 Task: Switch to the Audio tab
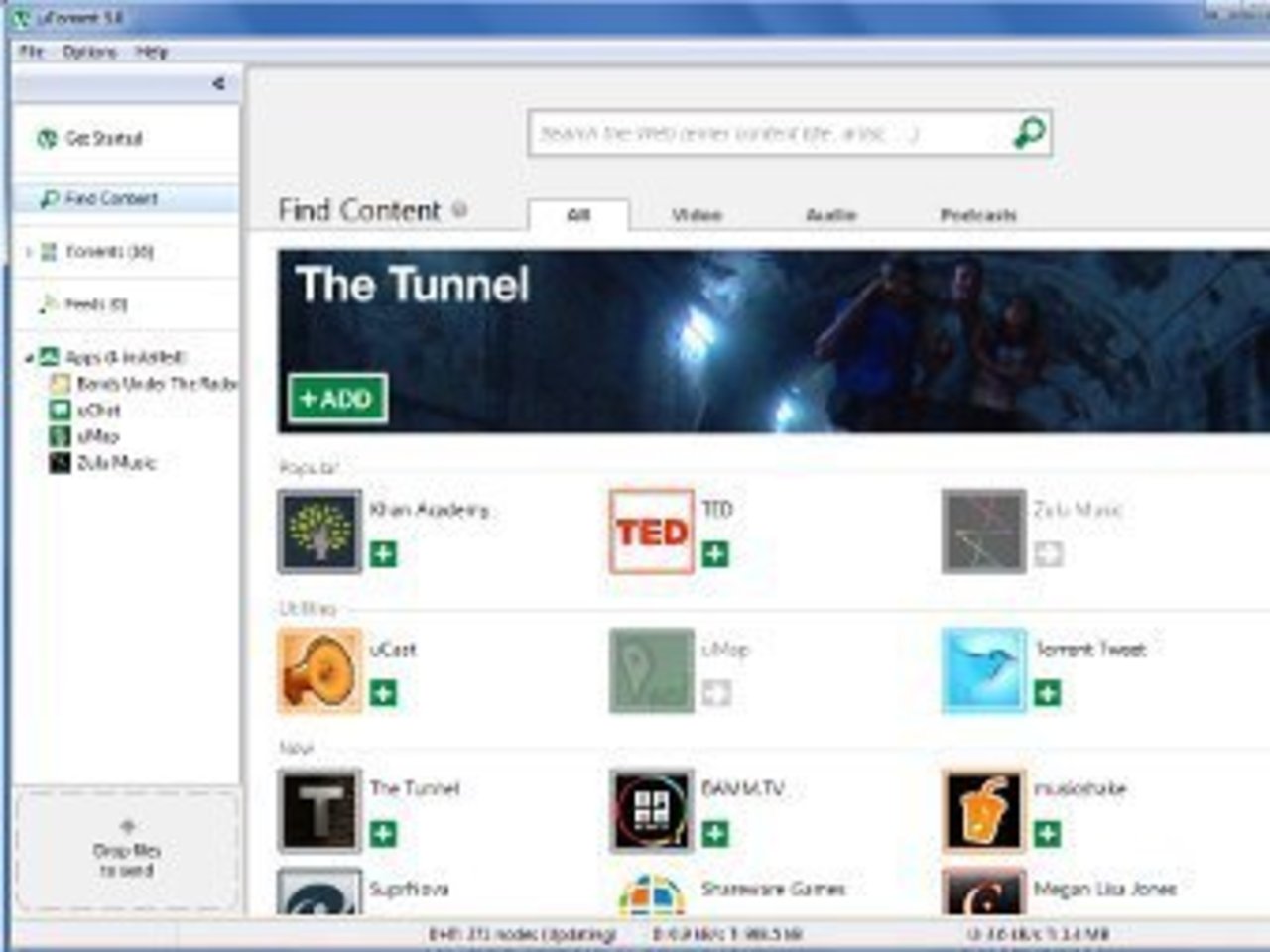[831, 215]
